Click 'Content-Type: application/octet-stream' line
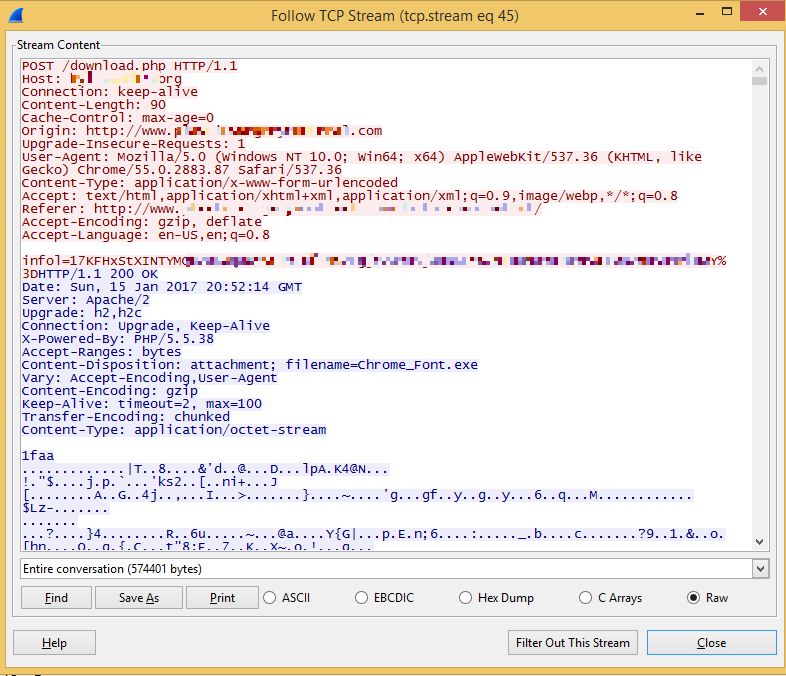 pos(173,430)
